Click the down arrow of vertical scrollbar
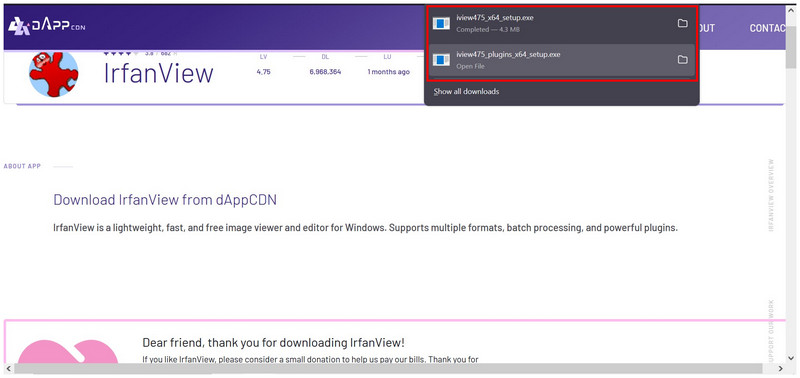Viewport: 800px width, 378px height. [790, 357]
